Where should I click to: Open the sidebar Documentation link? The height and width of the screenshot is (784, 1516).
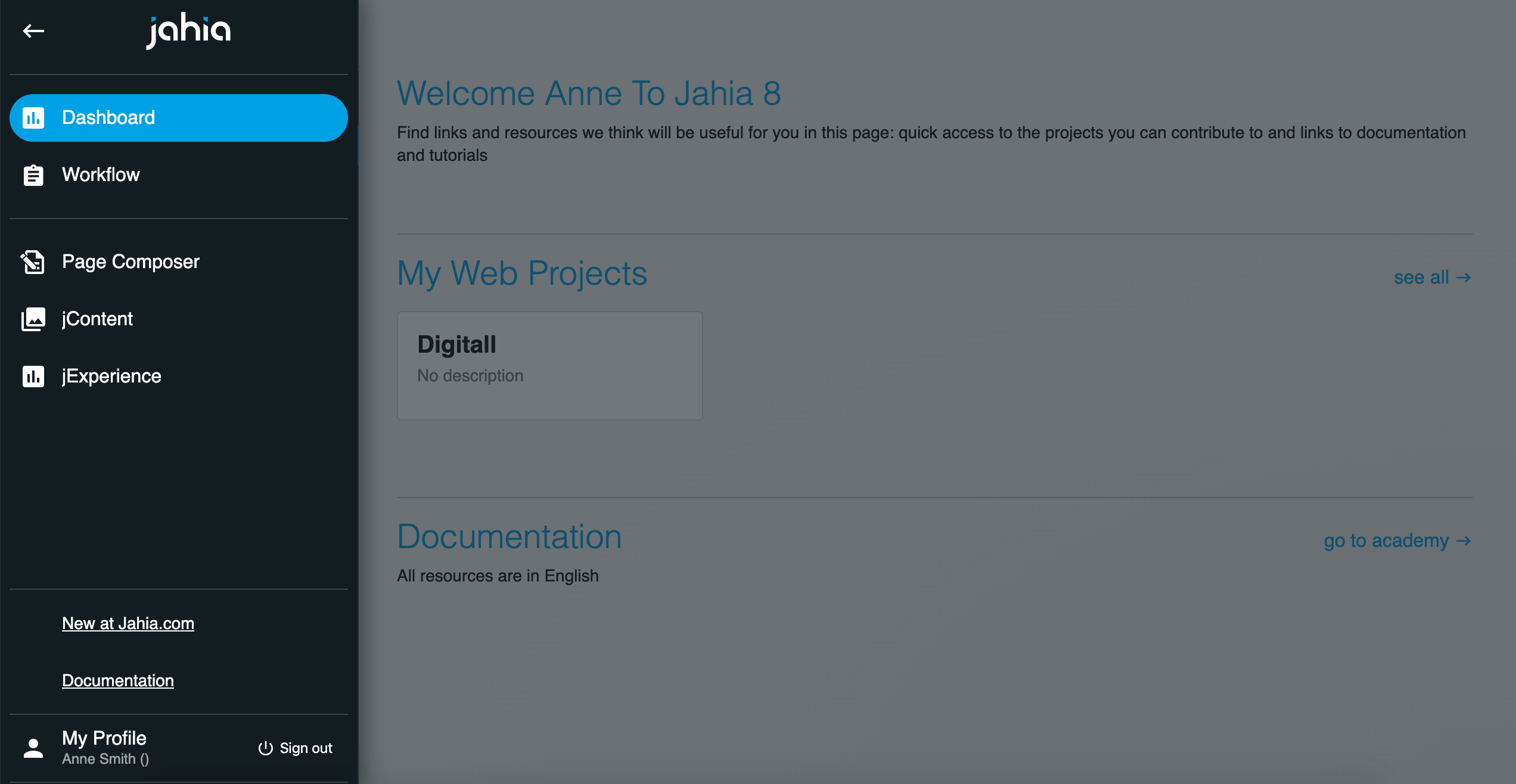pos(118,680)
